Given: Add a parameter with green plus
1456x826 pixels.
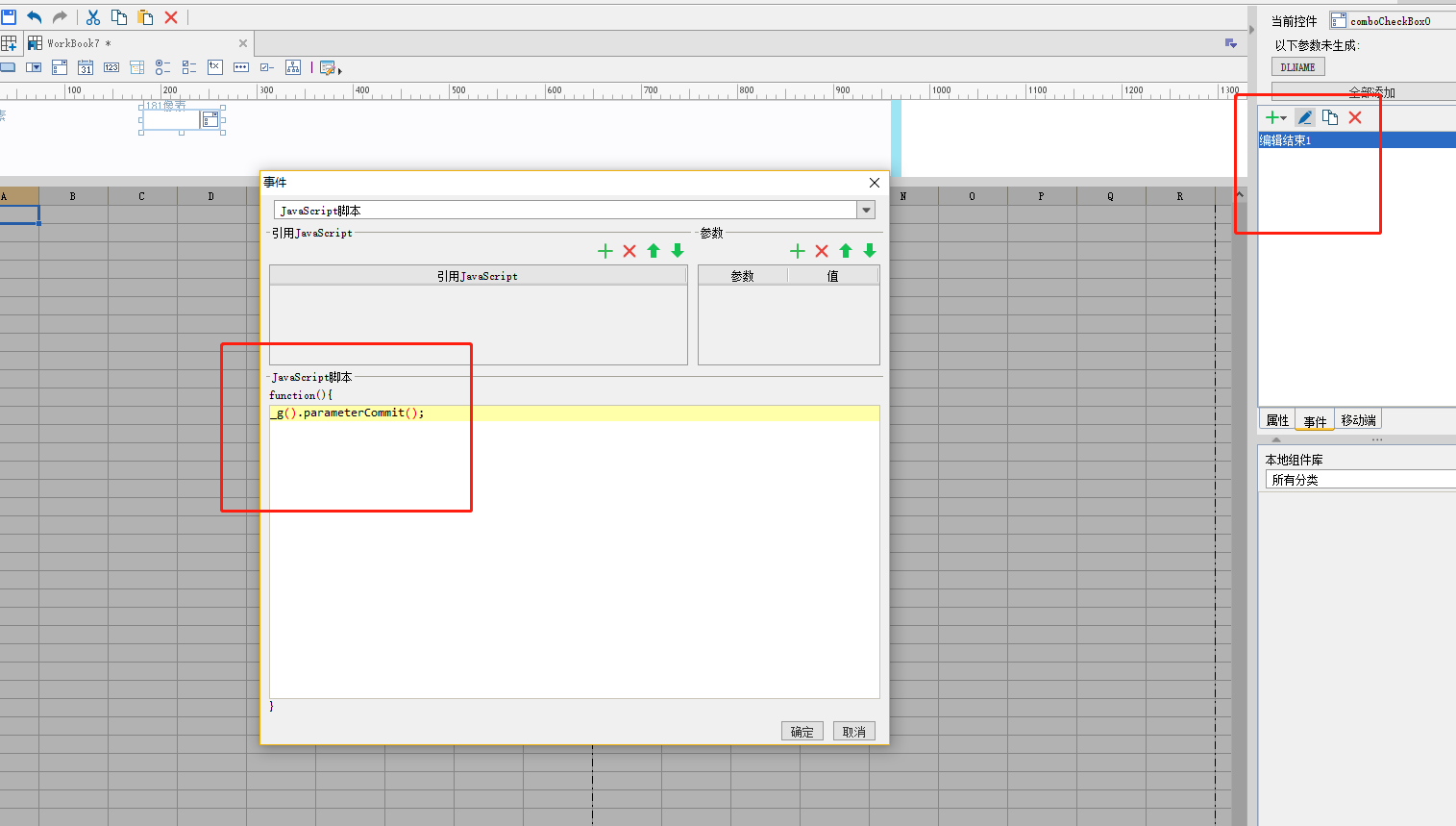Looking at the screenshot, I should 798,251.
